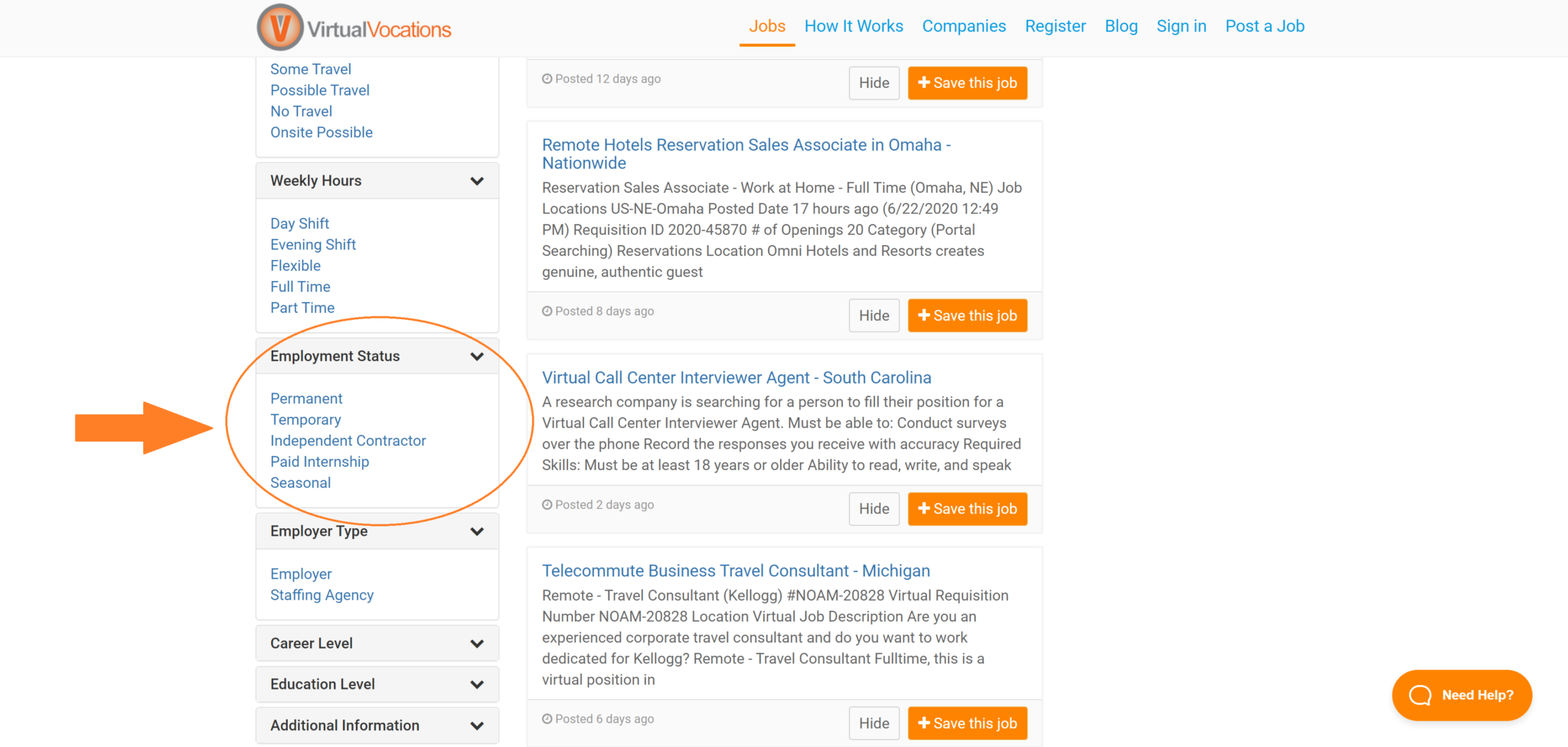The image size is (1568, 747).
Task: Filter by Some Travel
Action: 310,69
